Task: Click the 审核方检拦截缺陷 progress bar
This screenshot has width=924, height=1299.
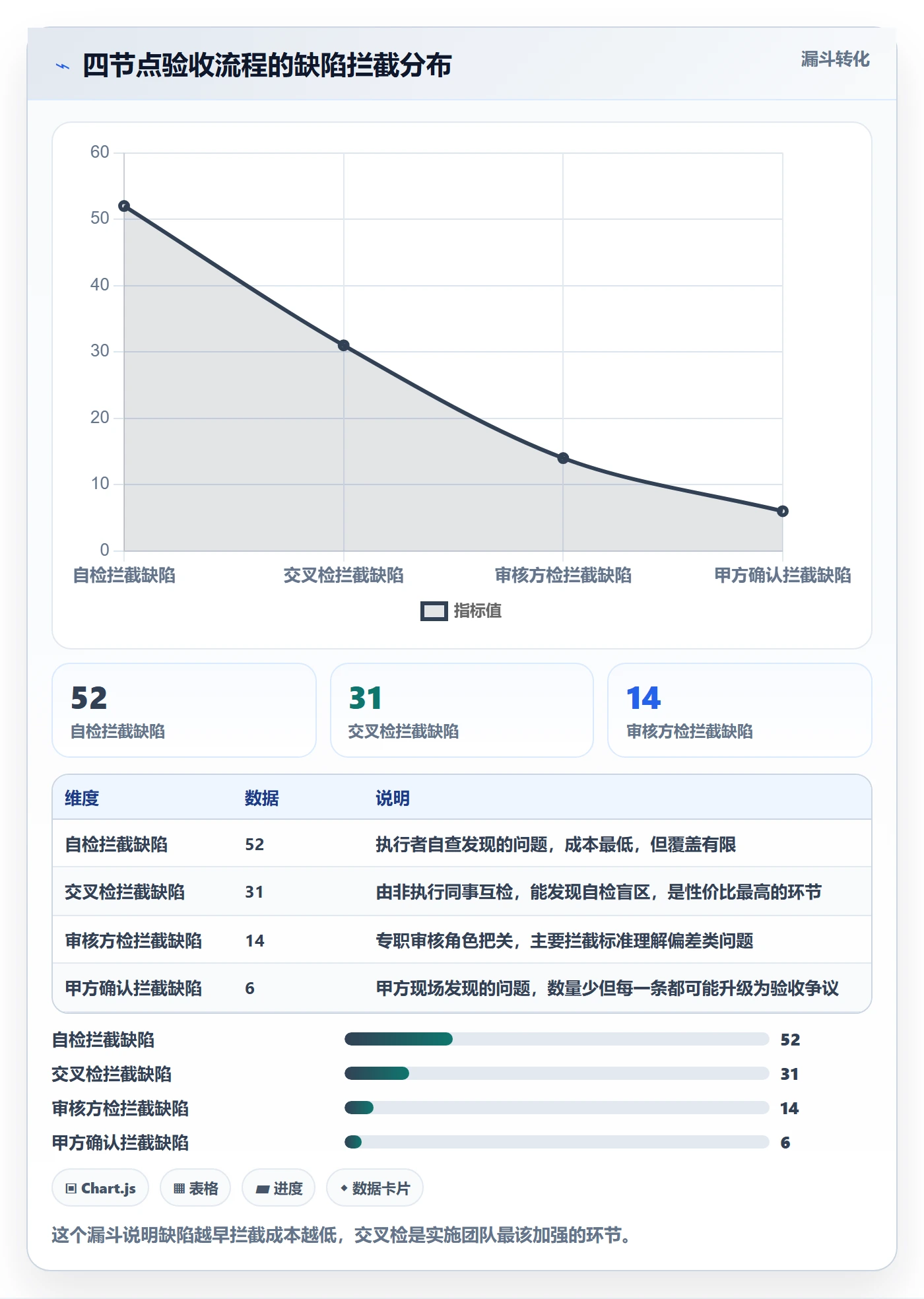Action: point(556,1108)
